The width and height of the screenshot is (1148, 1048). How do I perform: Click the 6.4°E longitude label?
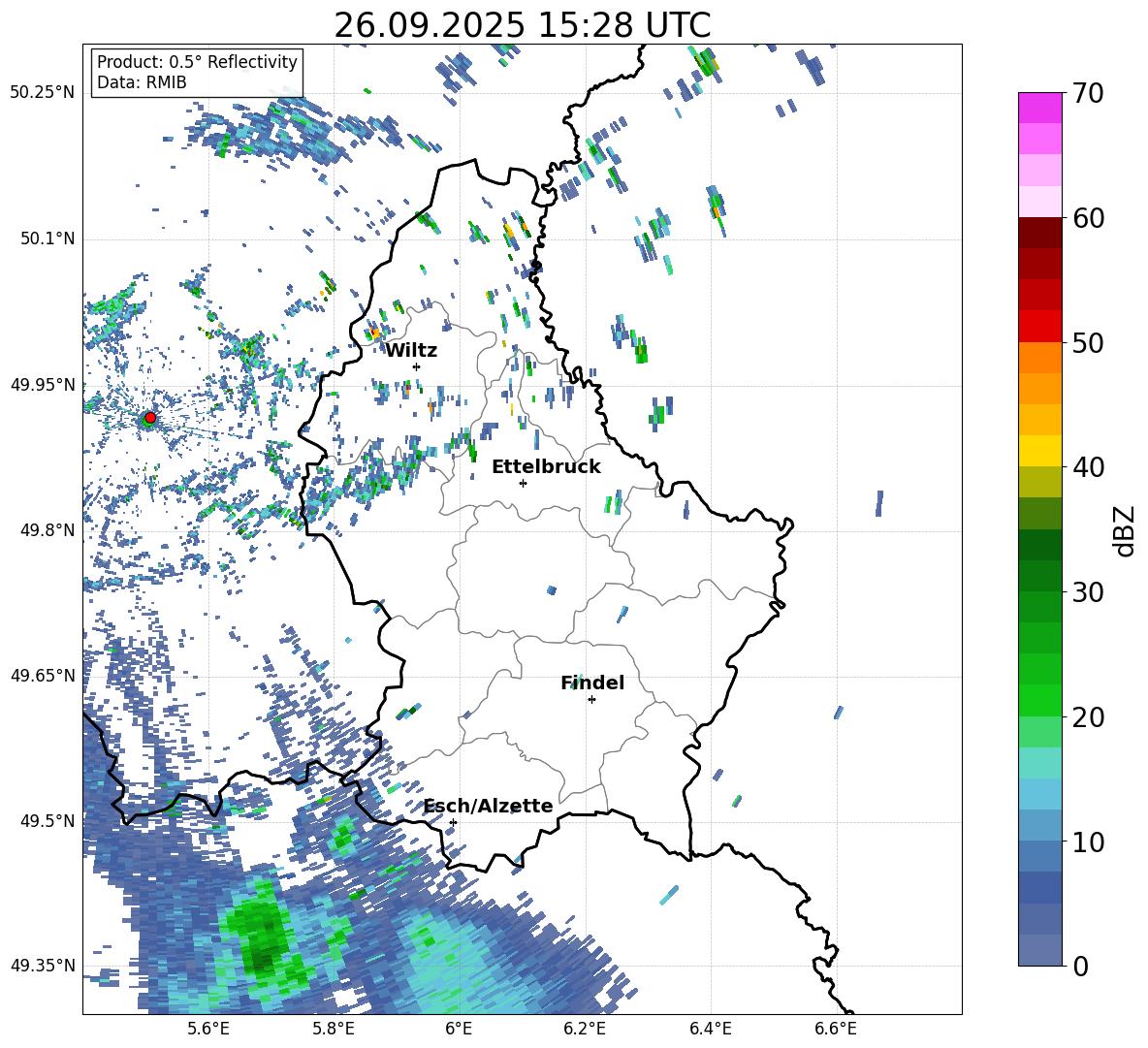click(710, 1029)
